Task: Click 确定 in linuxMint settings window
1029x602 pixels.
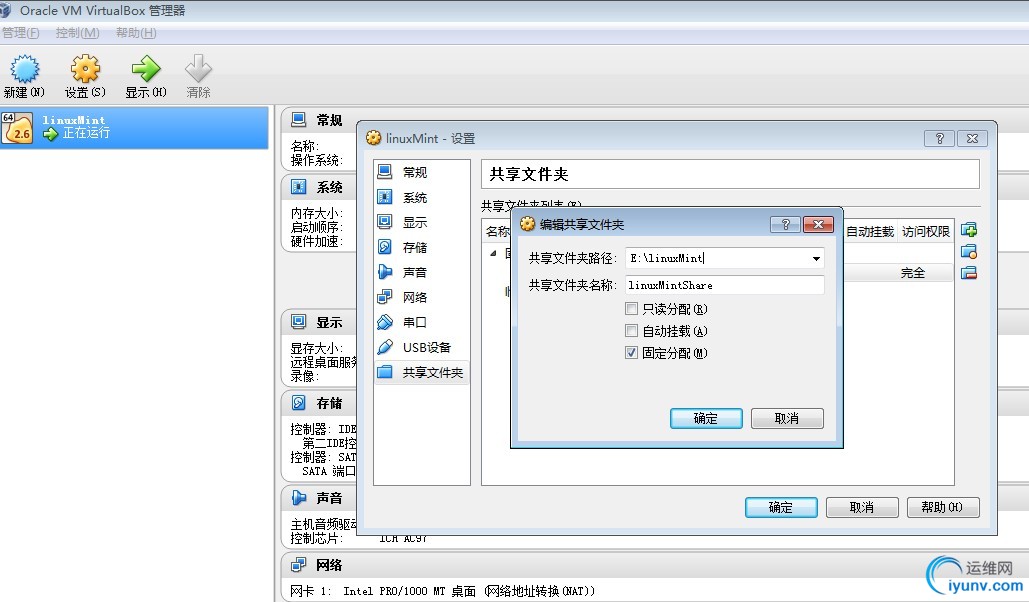Action: coord(781,507)
